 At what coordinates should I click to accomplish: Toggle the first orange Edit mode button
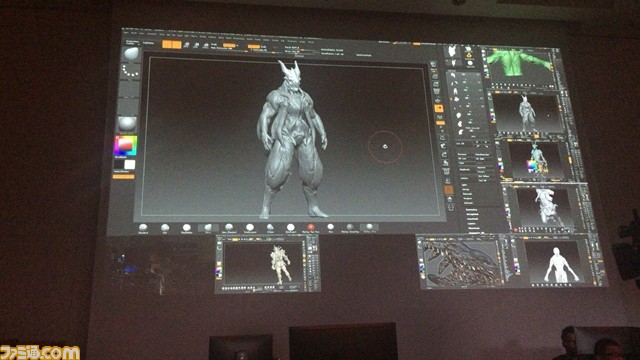click(167, 44)
